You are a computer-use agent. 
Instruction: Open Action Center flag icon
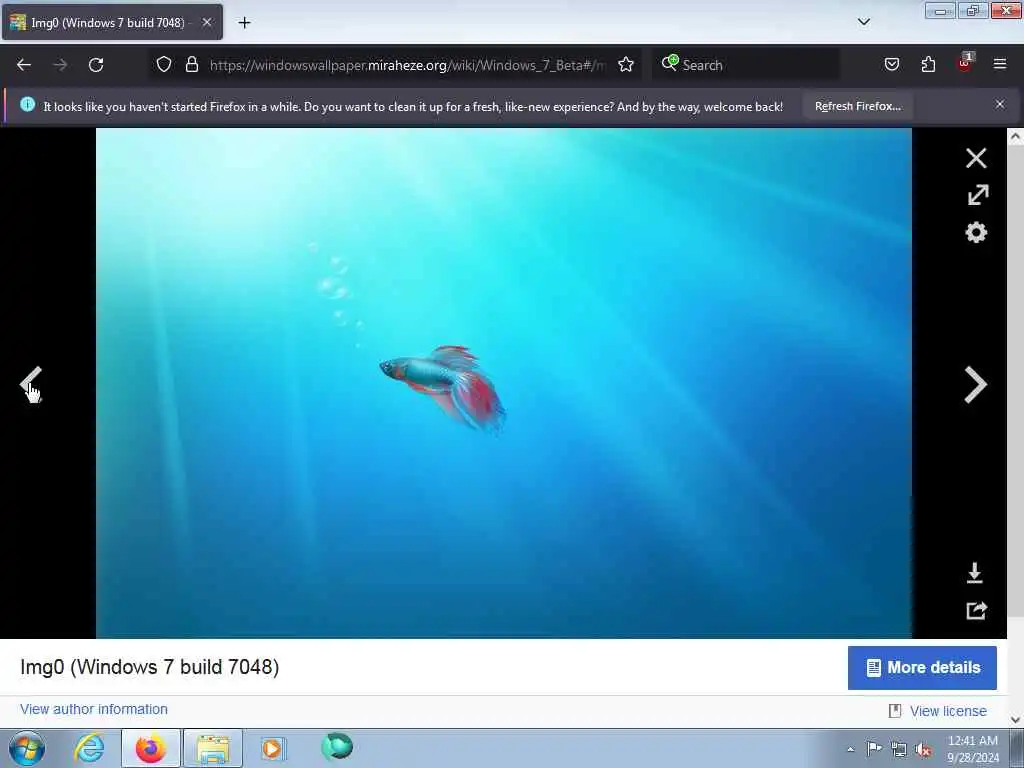pyautogui.click(x=874, y=748)
